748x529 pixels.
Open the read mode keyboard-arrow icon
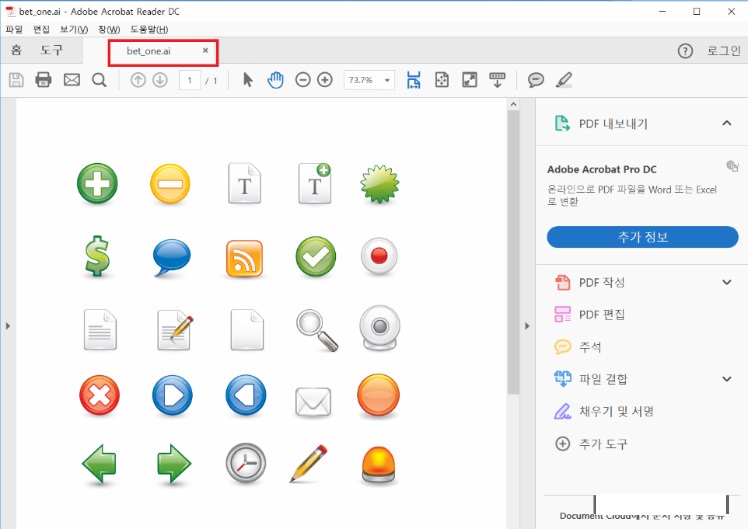(x=497, y=80)
